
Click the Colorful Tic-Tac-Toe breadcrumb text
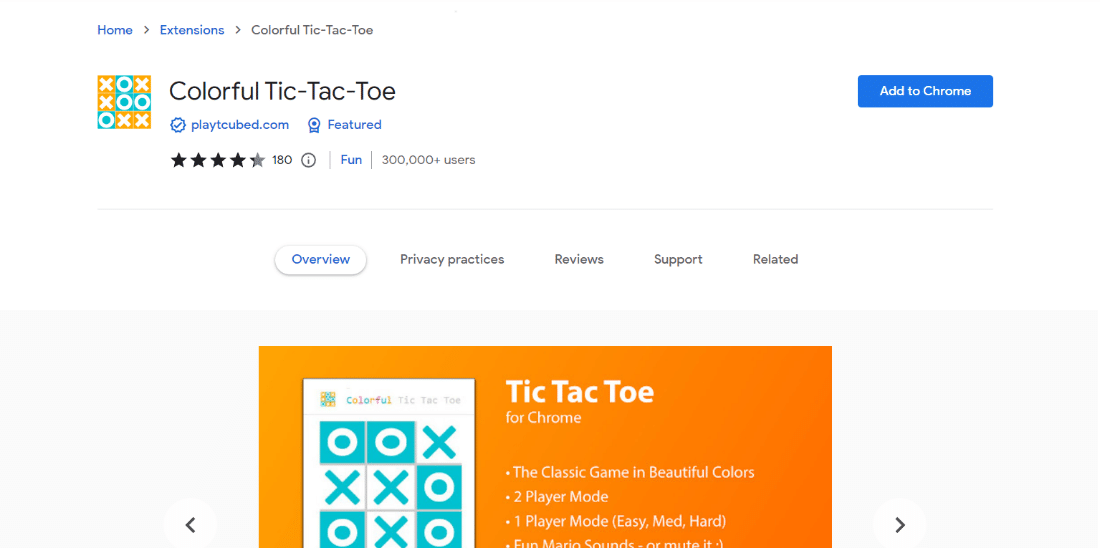[x=312, y=30]
